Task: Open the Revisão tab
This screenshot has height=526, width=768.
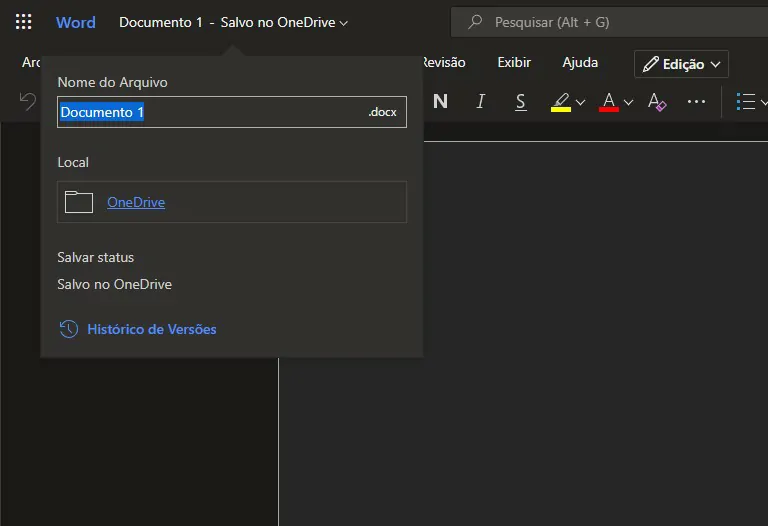Action: [444, 63]
